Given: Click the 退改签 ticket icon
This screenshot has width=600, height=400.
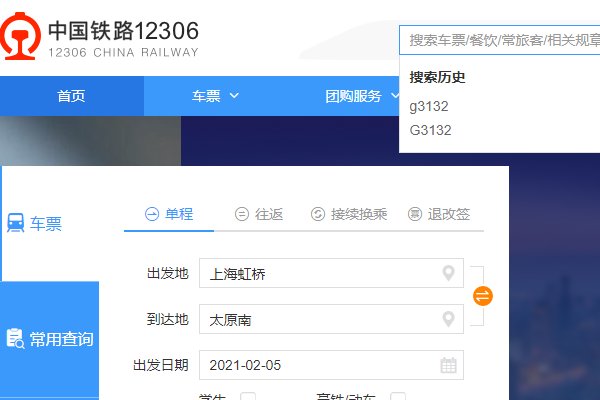Looking at the screenshot, I should [415, 214].
